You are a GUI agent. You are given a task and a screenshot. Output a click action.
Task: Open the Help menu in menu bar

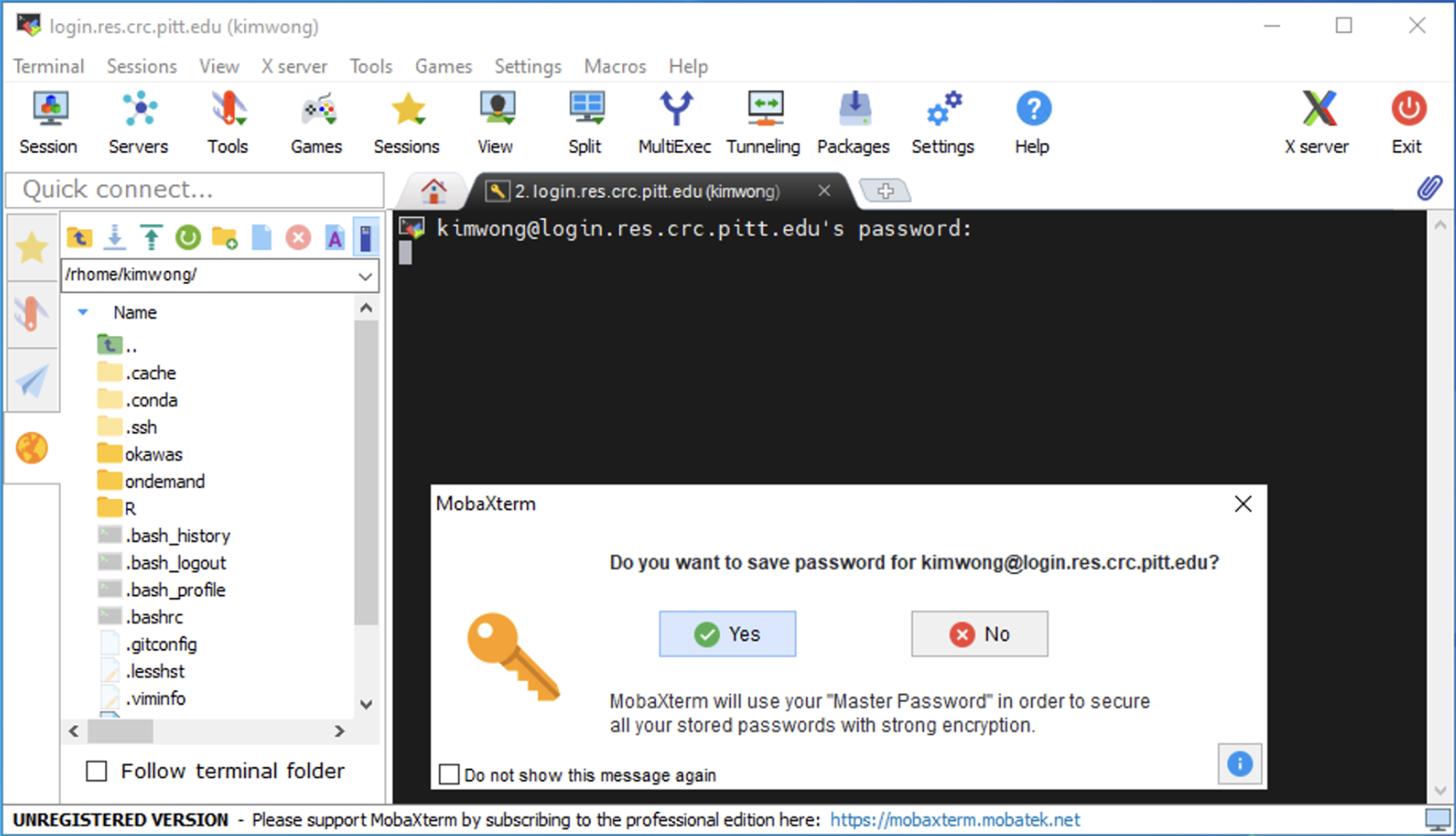click(x=688, y=66)
